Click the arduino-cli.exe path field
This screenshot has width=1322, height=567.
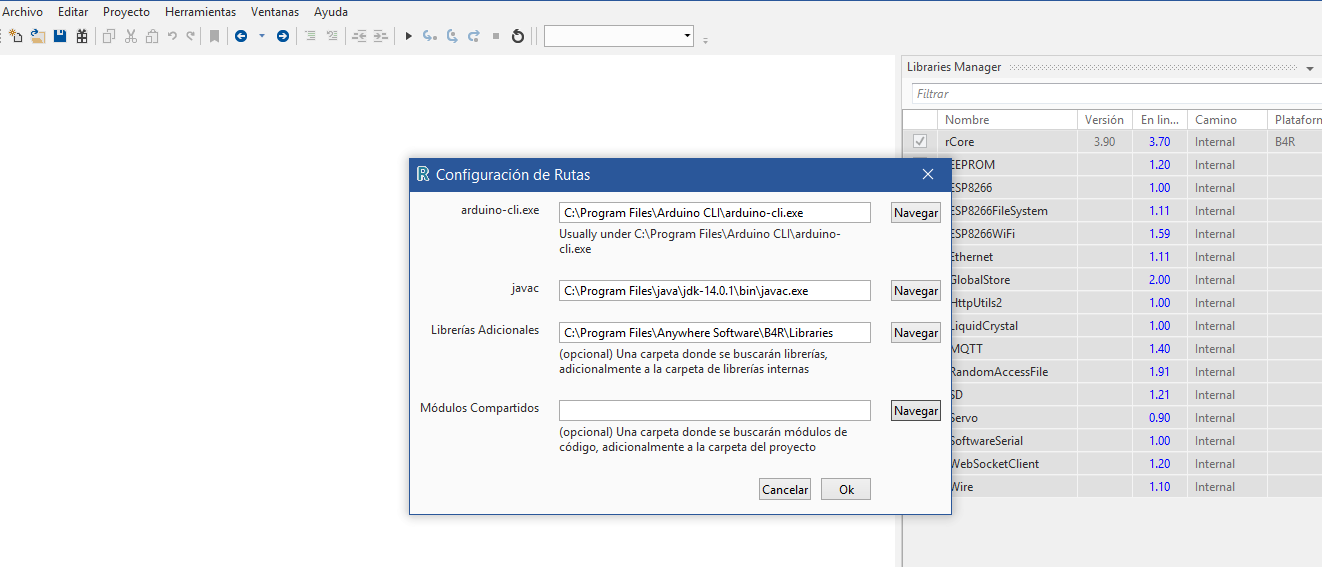[x=715, y=213]
